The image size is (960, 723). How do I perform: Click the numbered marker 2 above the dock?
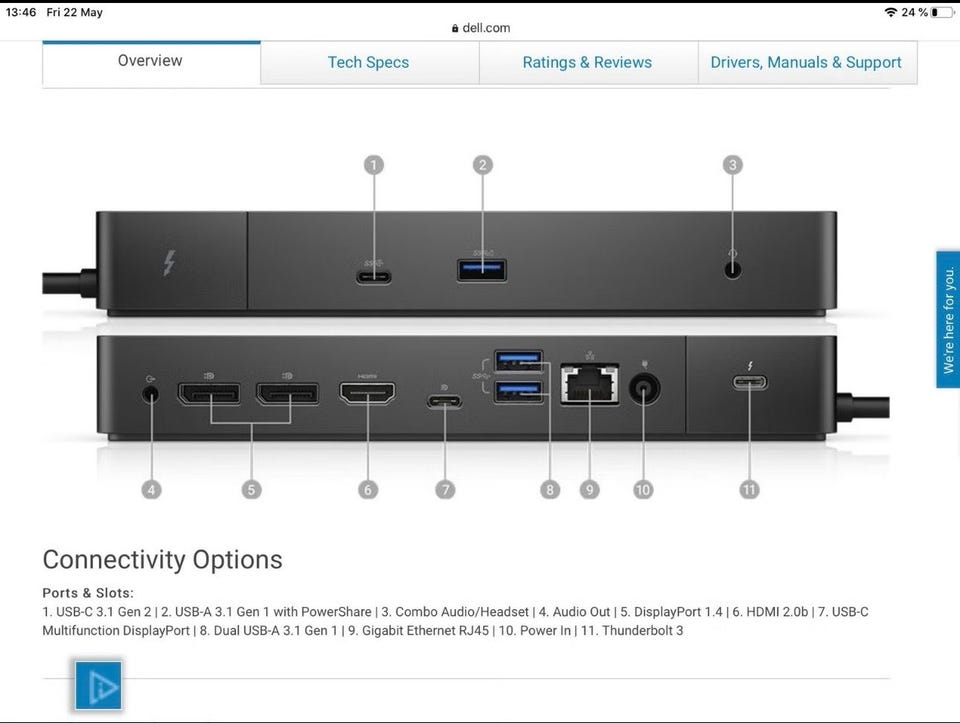[x=482, y=165]
